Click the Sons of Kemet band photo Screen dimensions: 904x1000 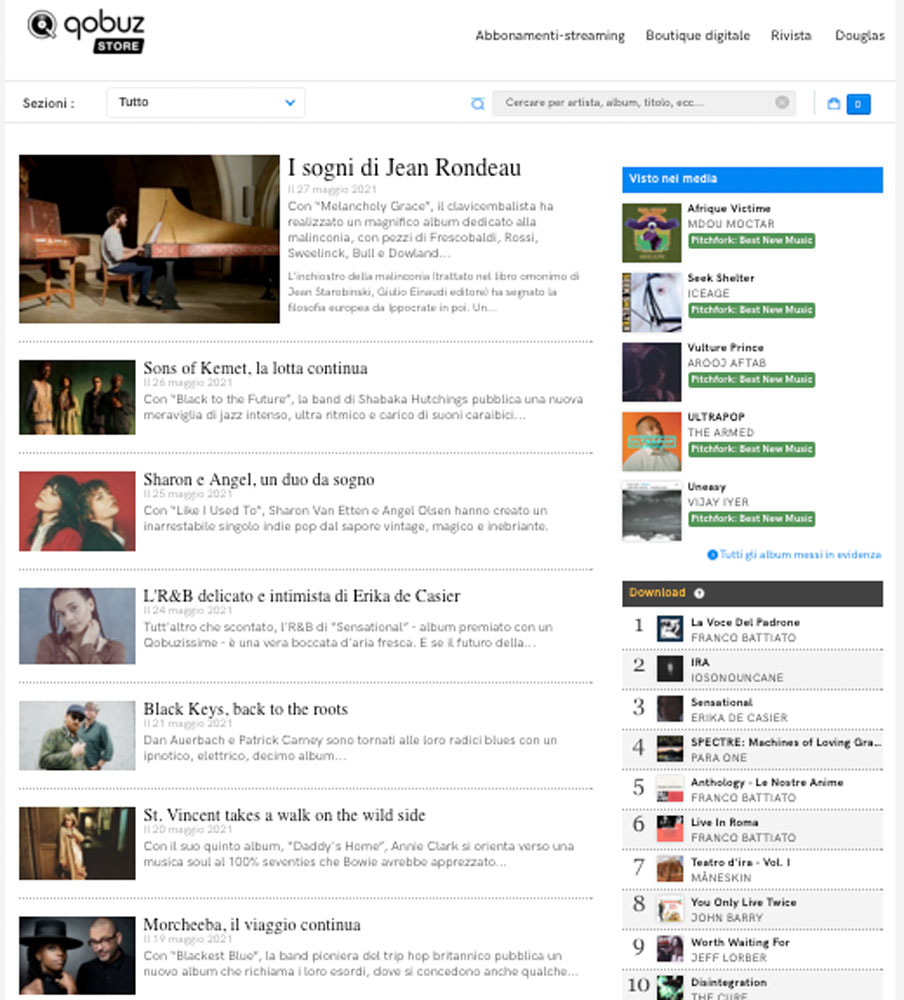click(x=77, y=397)
